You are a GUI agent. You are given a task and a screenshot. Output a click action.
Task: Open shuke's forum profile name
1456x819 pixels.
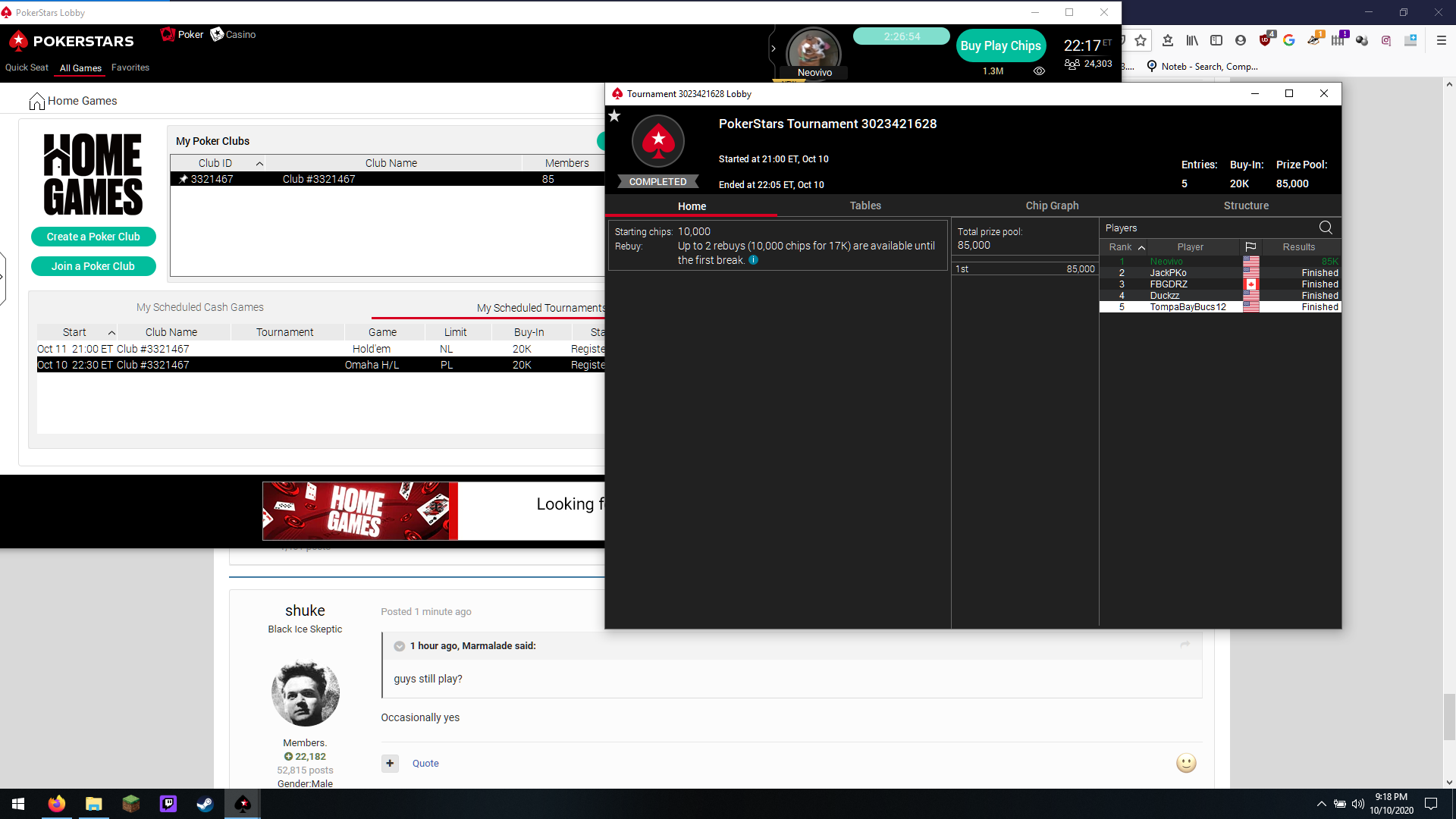pos(305,610)
